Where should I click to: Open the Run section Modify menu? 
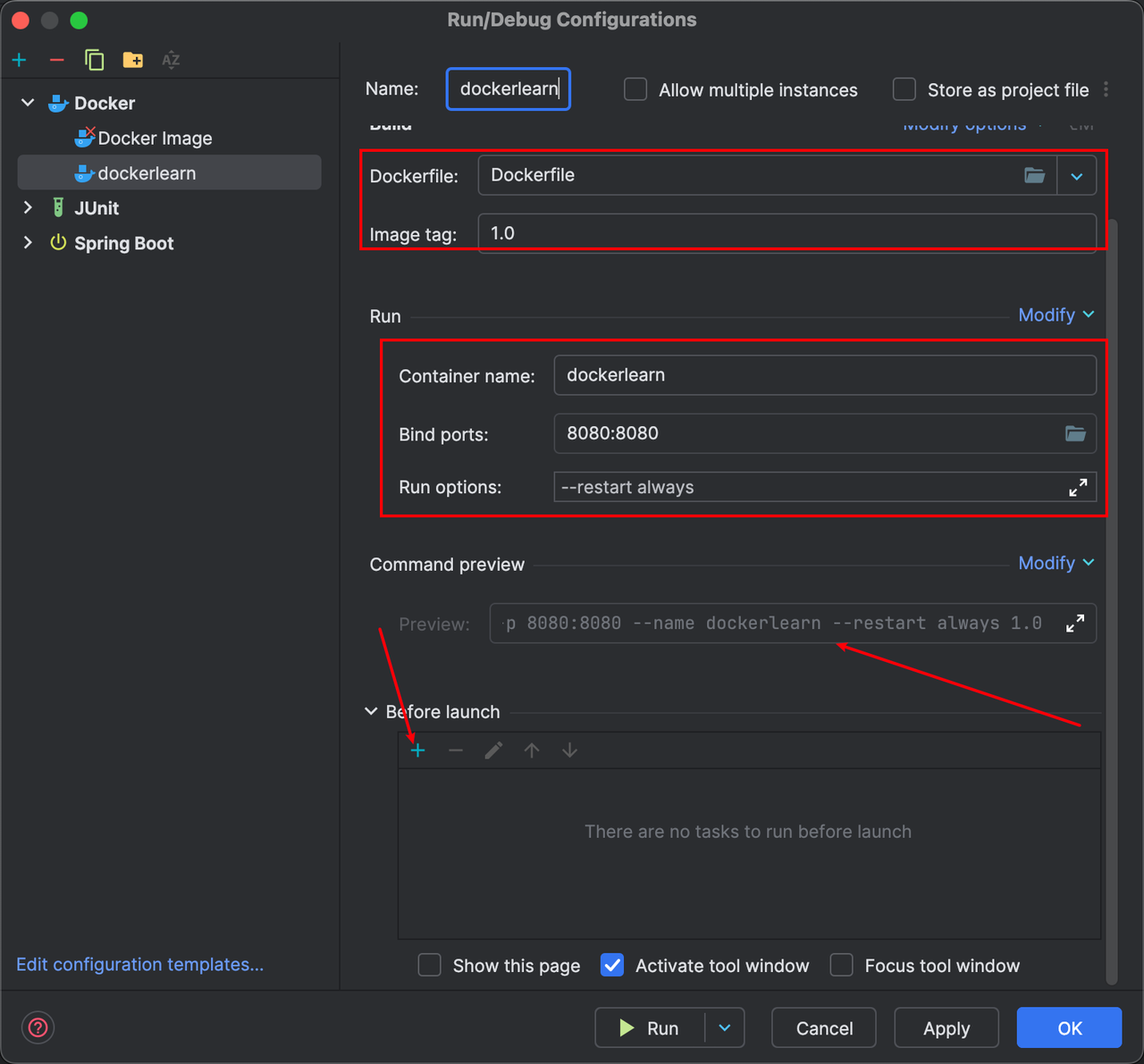(x=1056, y=314)
